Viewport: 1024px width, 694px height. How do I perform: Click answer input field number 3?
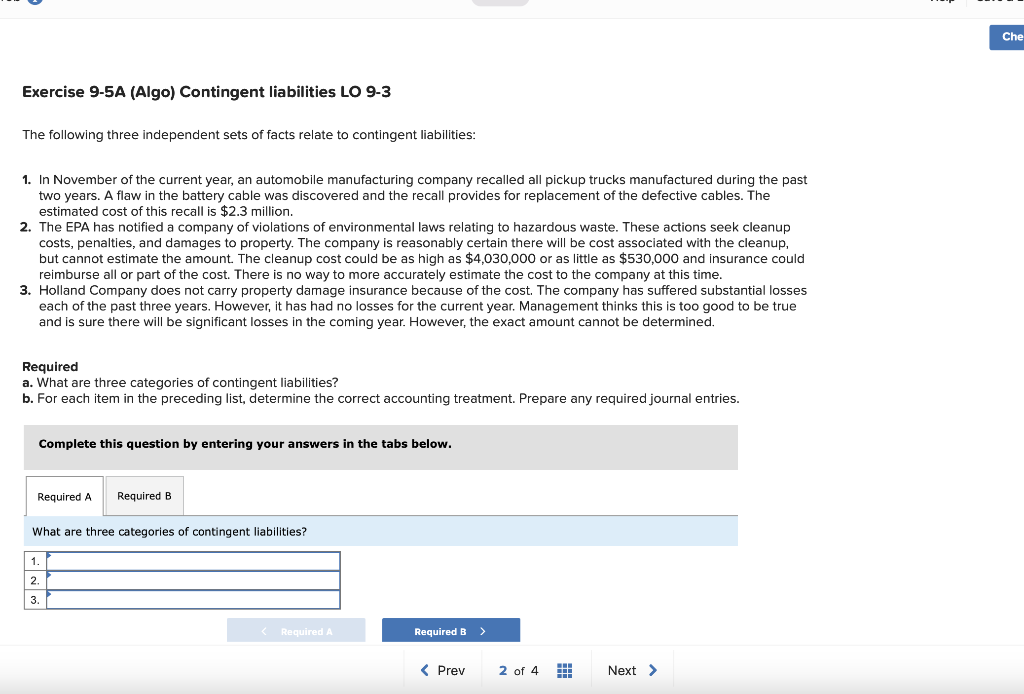193,599
